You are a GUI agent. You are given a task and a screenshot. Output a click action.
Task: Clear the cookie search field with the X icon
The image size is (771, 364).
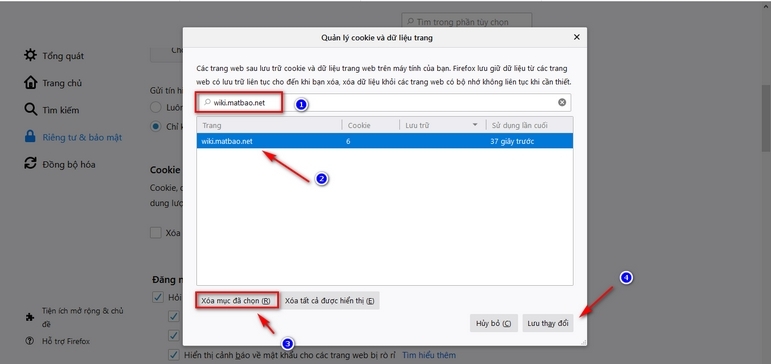click(562, 102)
